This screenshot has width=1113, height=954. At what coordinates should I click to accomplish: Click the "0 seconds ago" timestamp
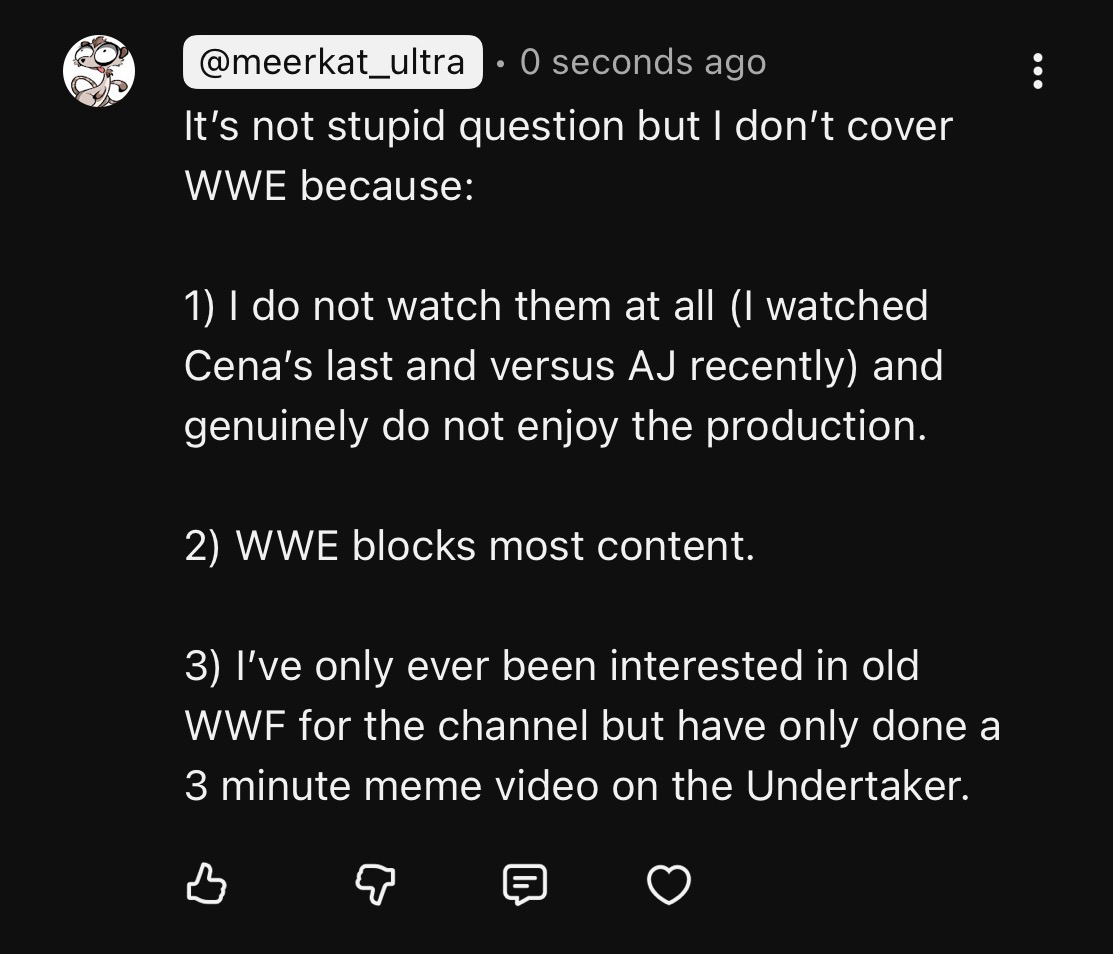pyautogui.click(x=643, y=63)
